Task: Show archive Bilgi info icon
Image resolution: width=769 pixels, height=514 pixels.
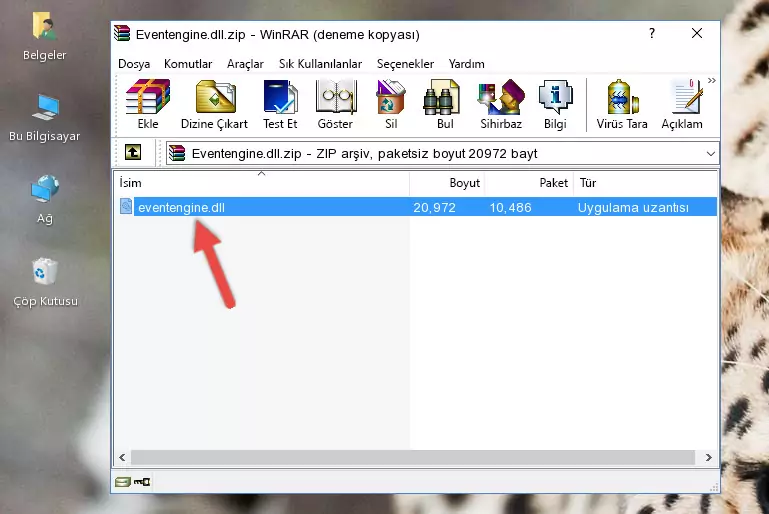Action: tap(555, 104)
